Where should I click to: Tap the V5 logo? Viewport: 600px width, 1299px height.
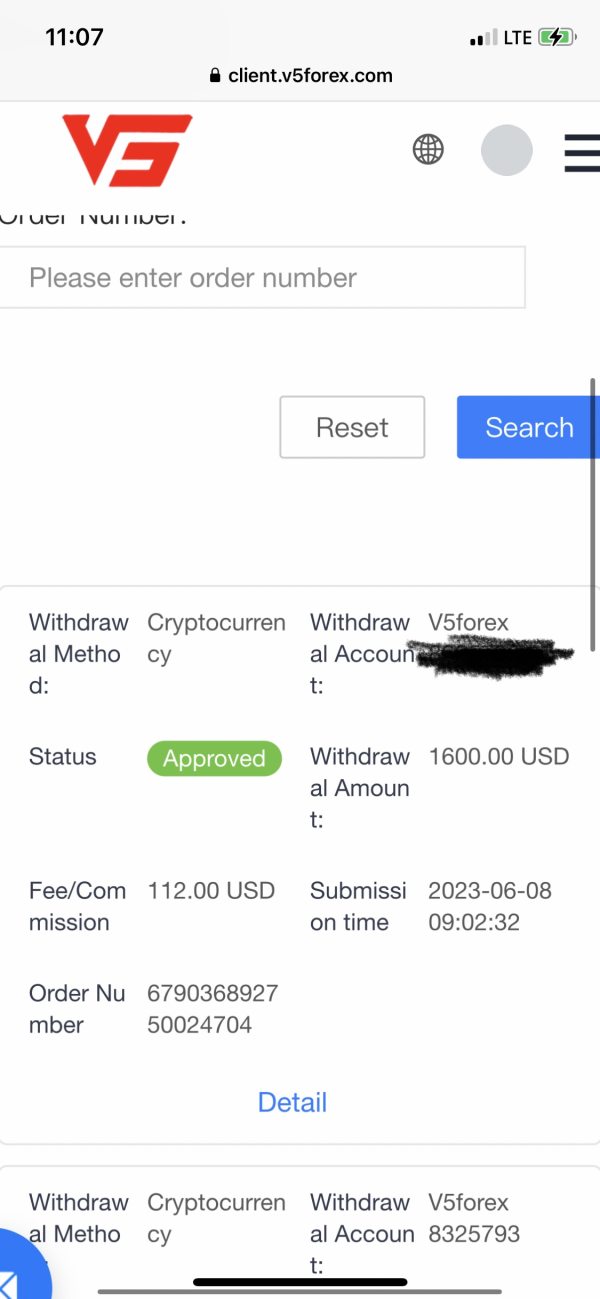127,150
